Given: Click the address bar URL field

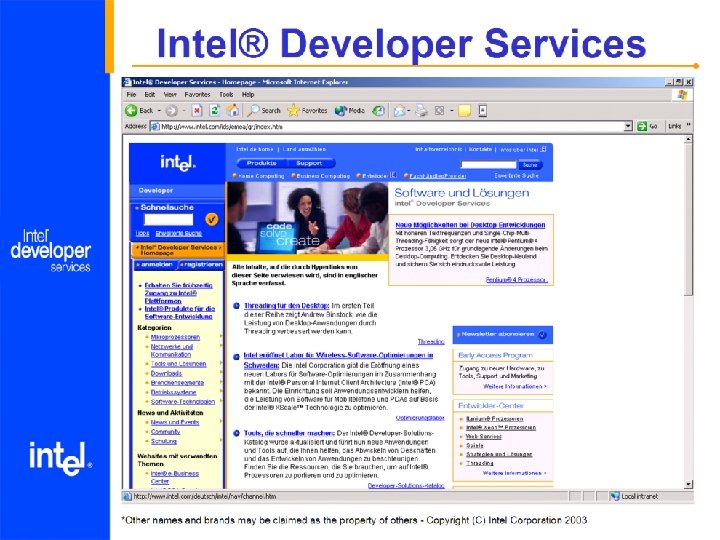Looking at the screenshot, I should 392,126.
